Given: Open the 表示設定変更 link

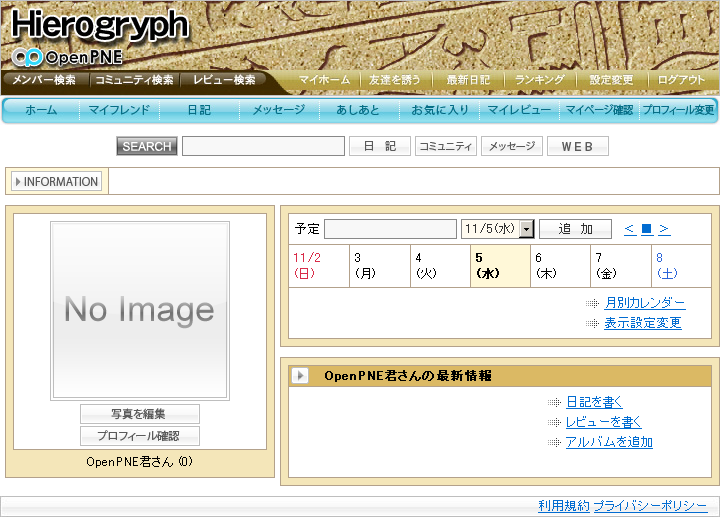Looking at the screenshot, I should point(643,323).
